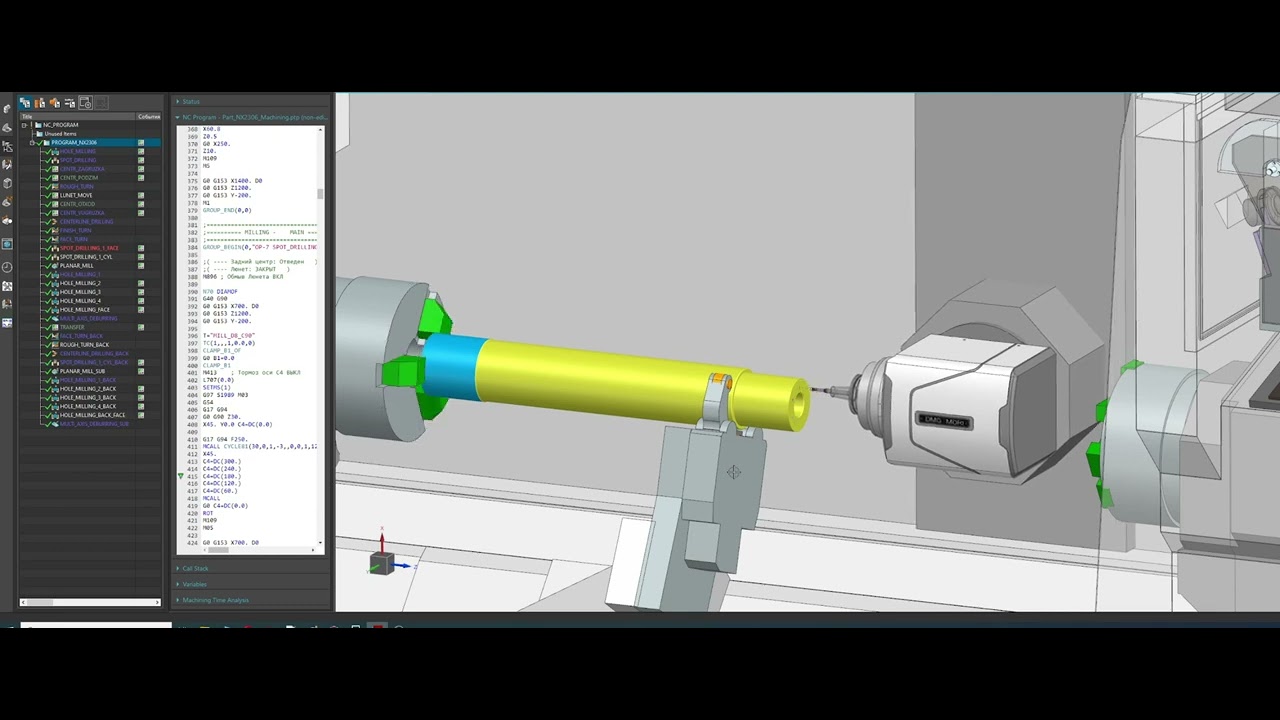
Task: Click the Title column header
Action: [78, 116]
